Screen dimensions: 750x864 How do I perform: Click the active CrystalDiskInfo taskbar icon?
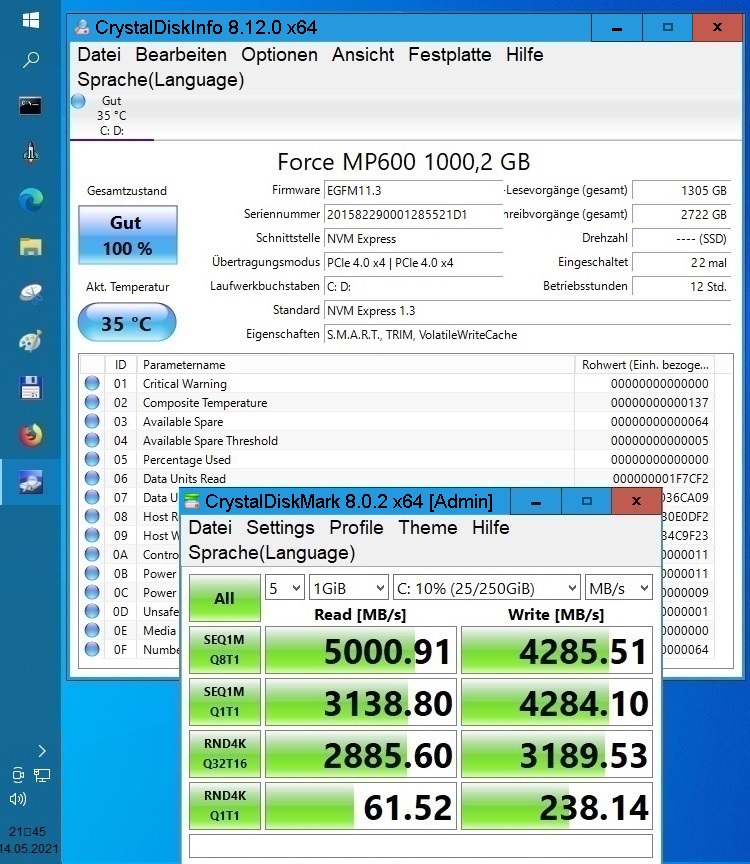click(30, 482)
